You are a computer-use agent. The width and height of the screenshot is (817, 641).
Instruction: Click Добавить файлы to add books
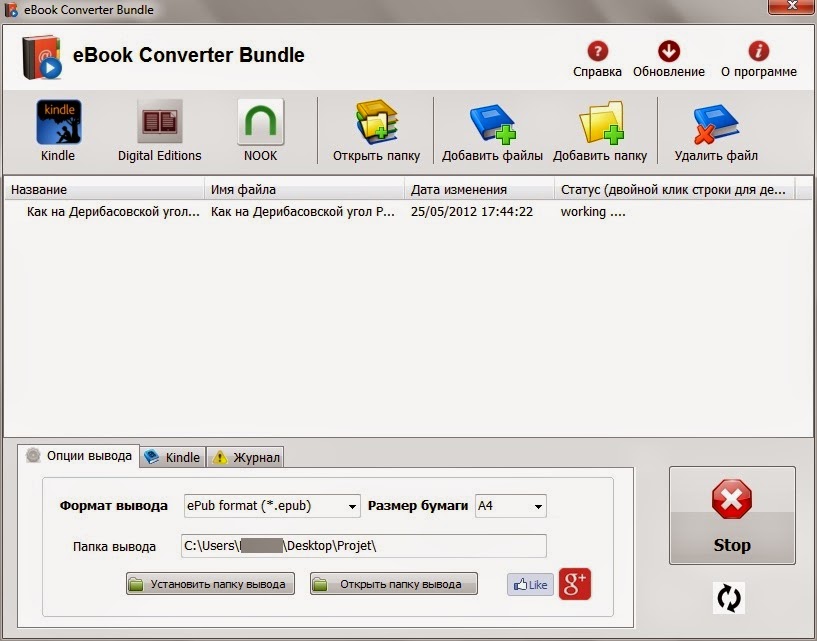coord(492,124)
